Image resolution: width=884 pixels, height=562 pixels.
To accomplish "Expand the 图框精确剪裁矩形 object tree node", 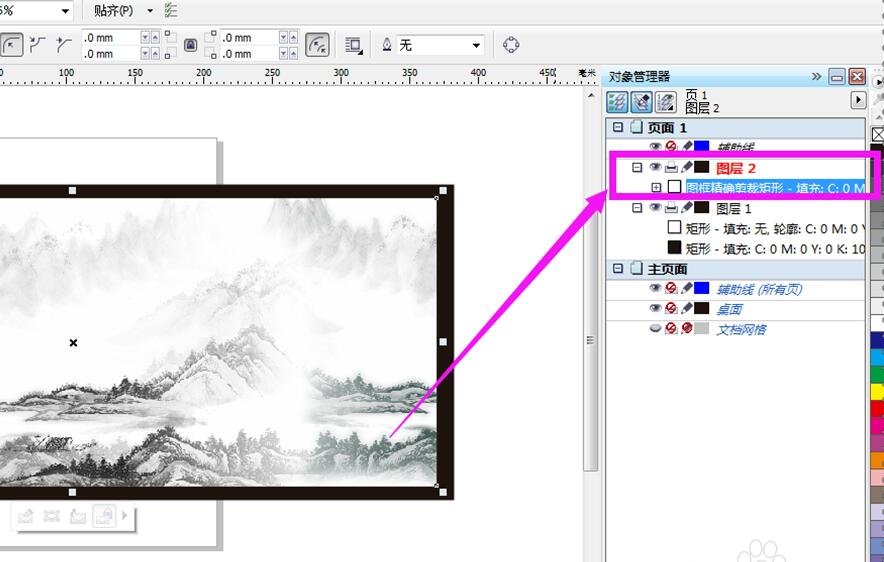I will 656,187.
